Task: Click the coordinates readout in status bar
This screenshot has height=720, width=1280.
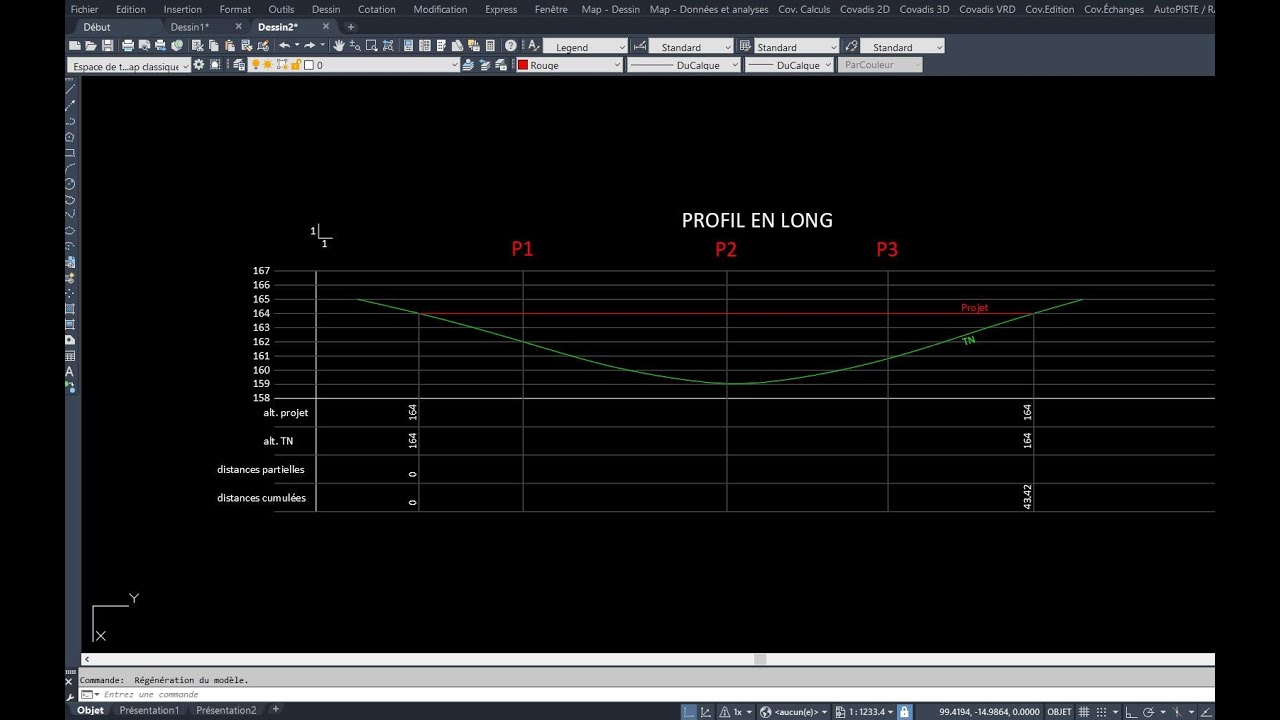Action: coord(990,711)
